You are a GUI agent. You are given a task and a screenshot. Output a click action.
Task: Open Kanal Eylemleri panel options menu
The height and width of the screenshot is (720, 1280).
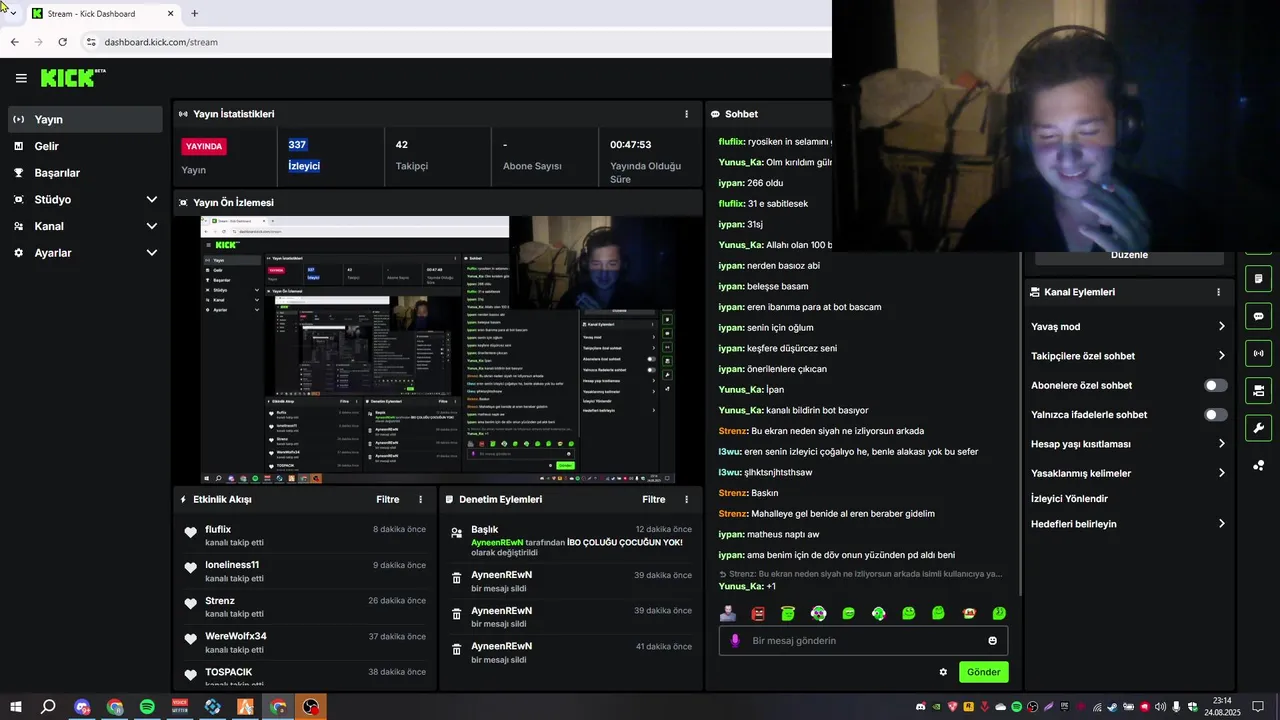coord(1218,292)
